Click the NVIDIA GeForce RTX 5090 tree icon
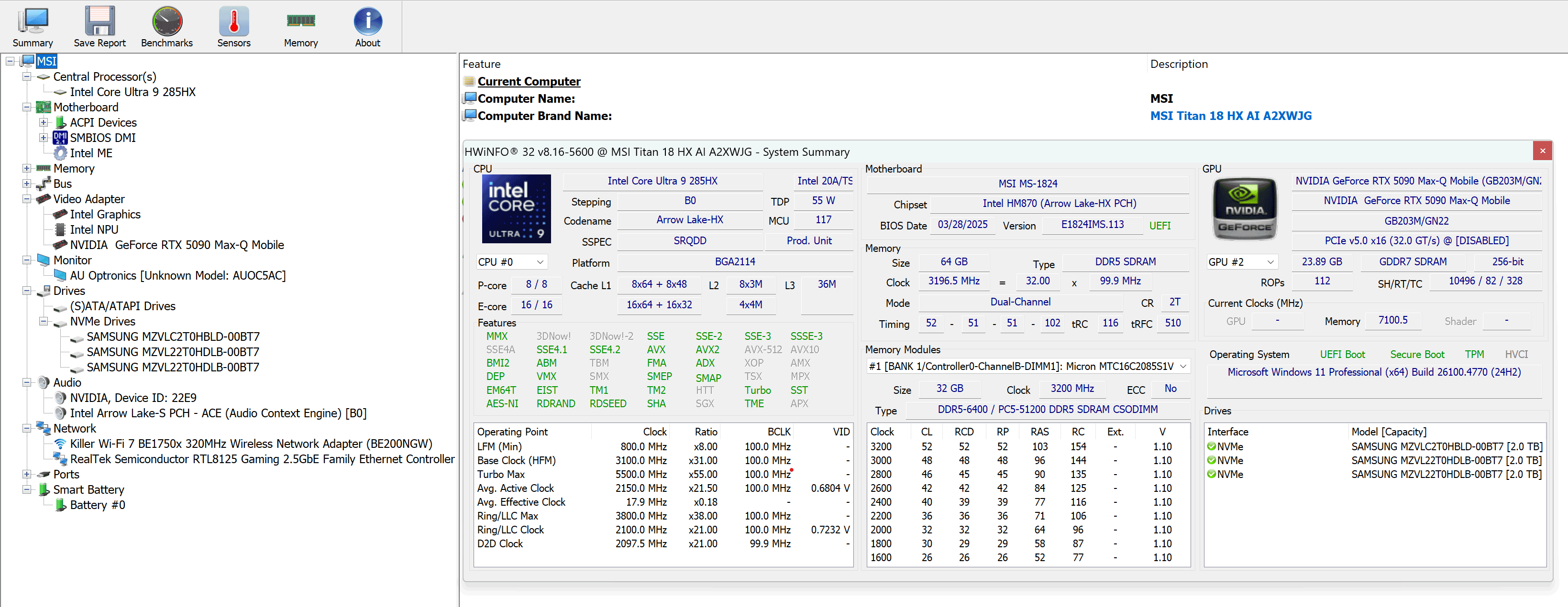Viewport: 1568px width, 607px height. coord(60,245)
